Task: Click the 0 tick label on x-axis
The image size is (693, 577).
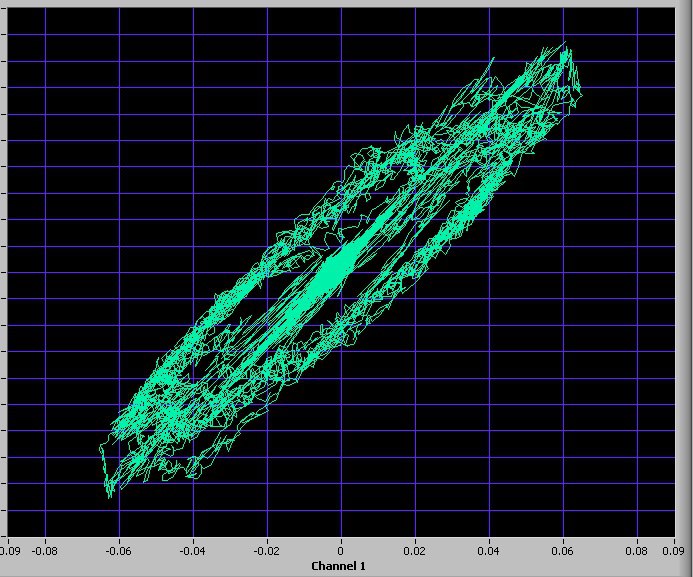Action: pyautogui.click(x=341, y=550)
